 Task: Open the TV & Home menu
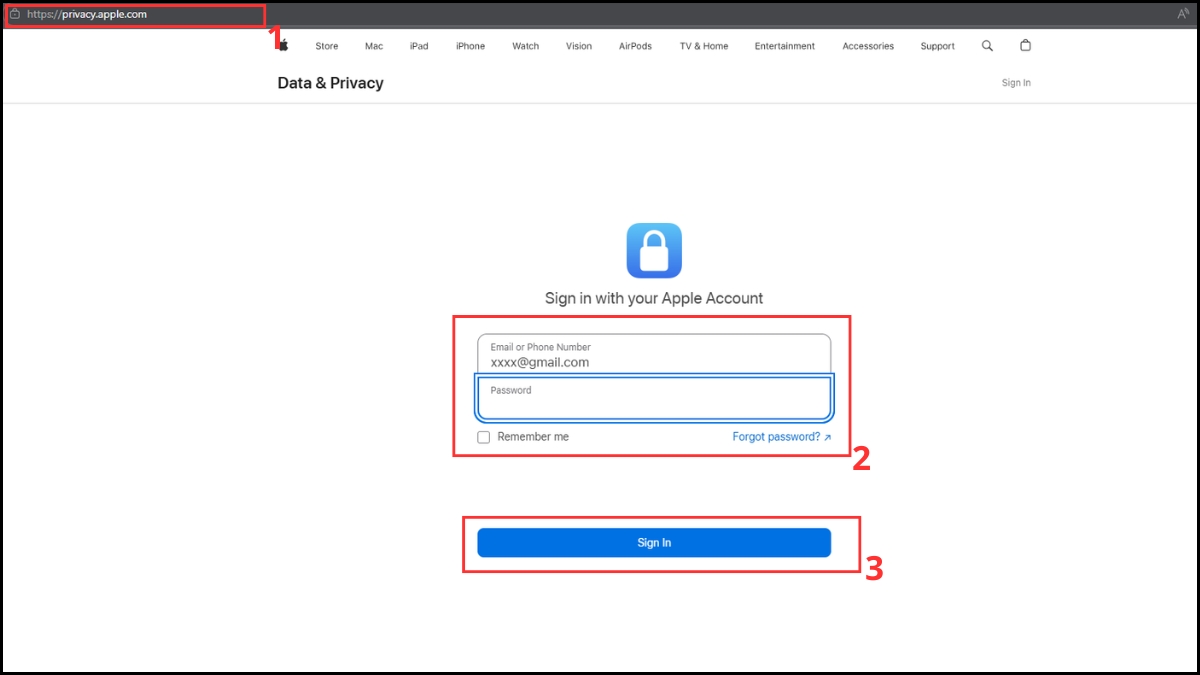(704, 46)
